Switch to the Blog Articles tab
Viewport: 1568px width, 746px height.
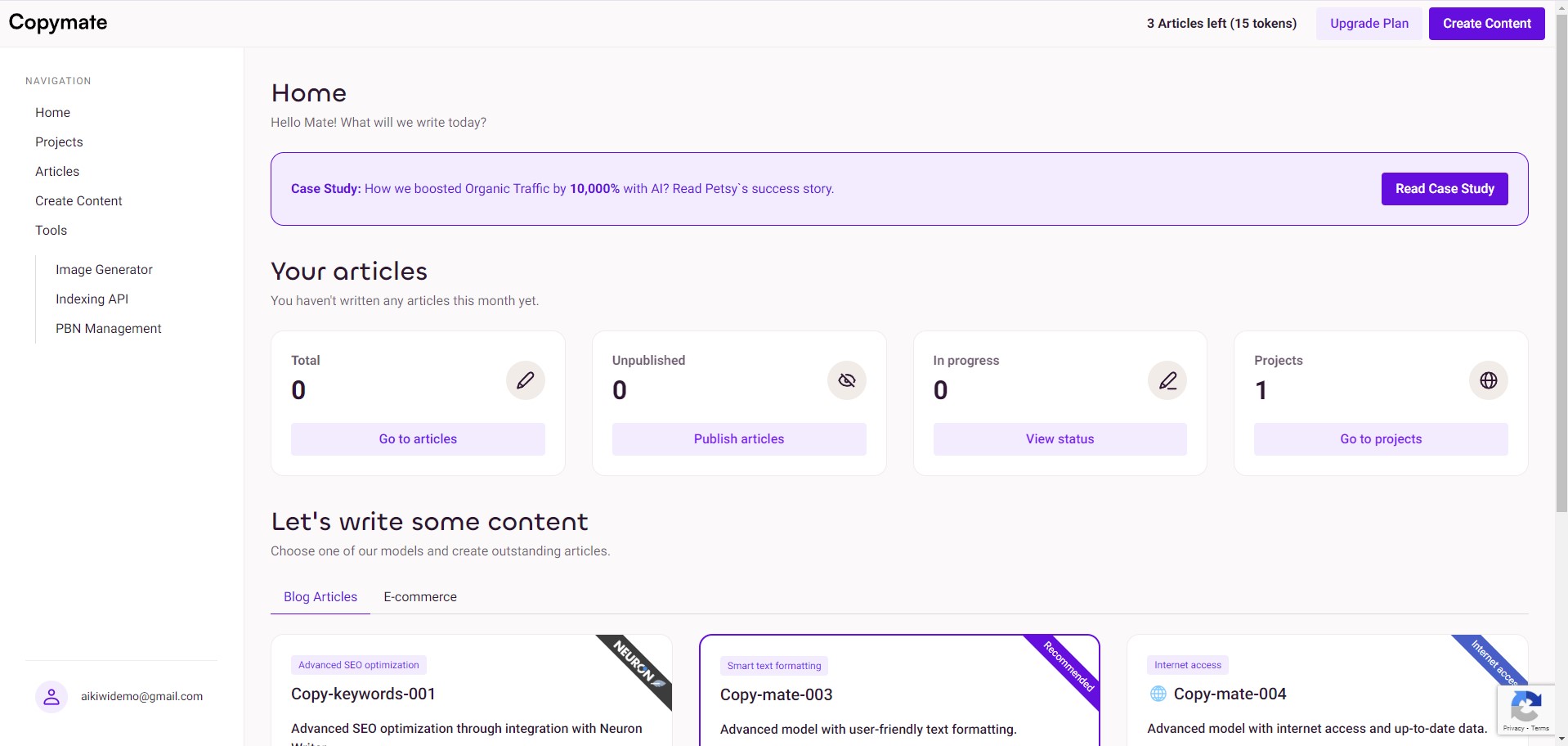tap(320, 597)
